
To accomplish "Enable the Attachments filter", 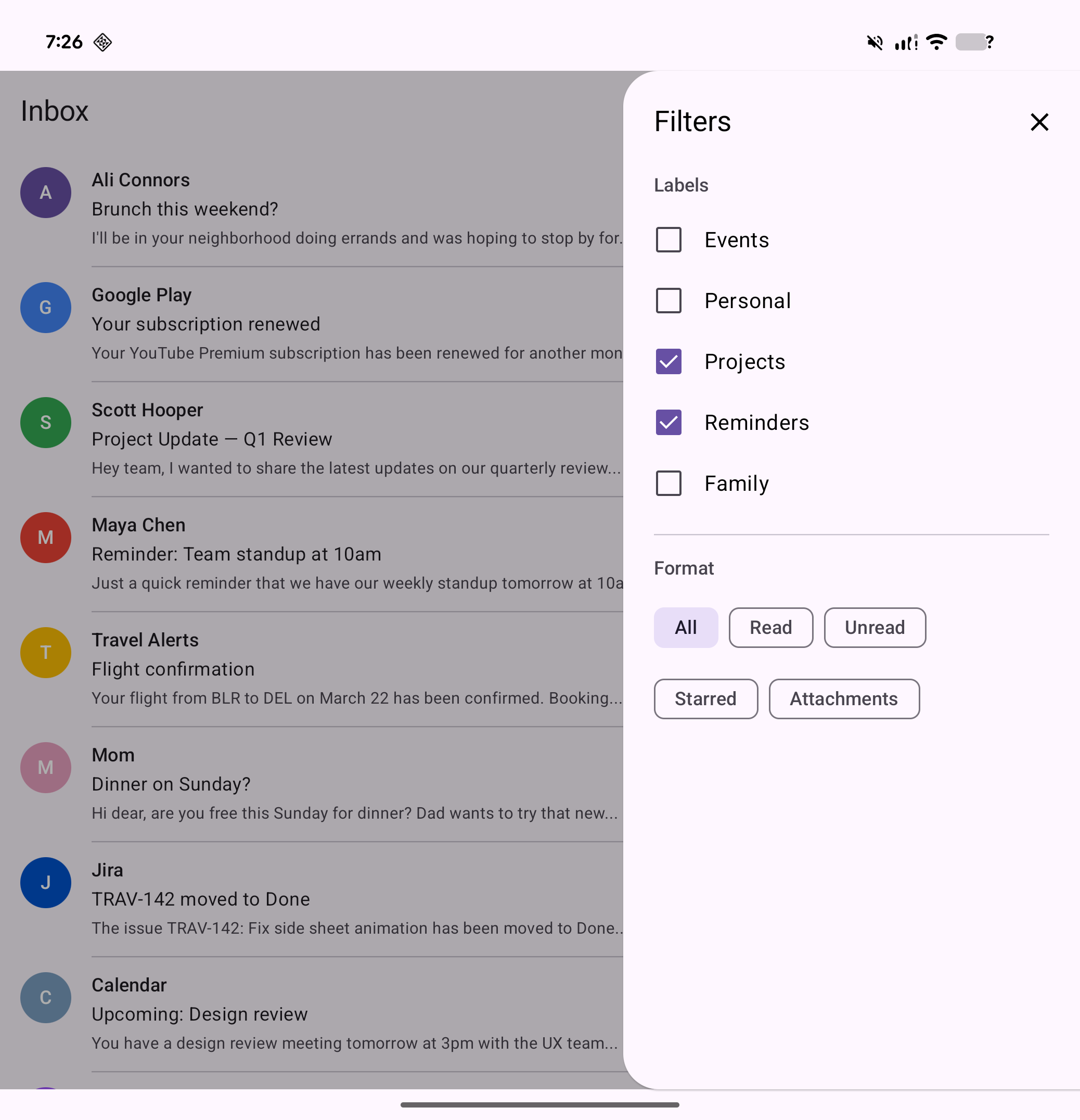I will point(843,698).
